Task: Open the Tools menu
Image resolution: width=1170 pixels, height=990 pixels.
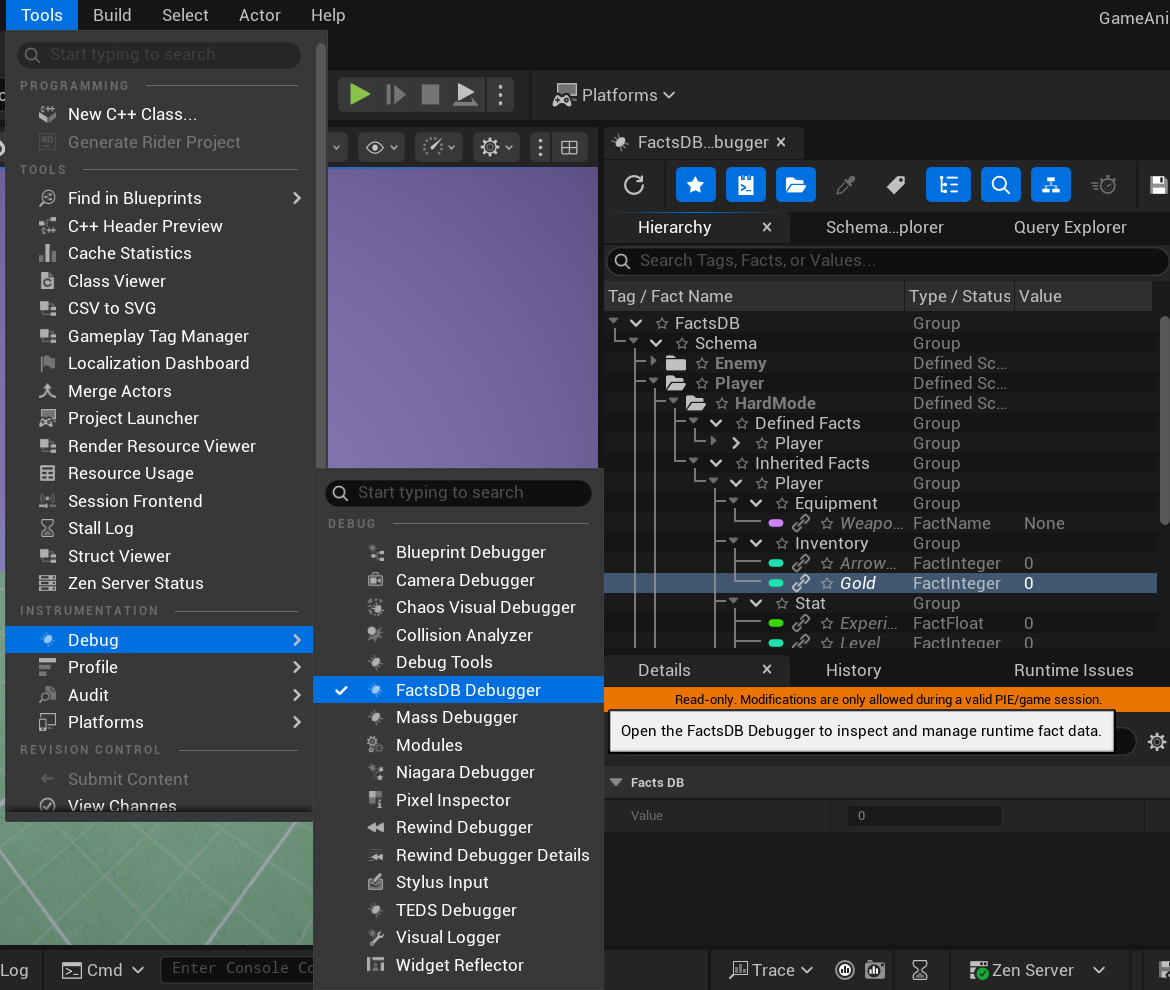Action: (x=42, y=15)
